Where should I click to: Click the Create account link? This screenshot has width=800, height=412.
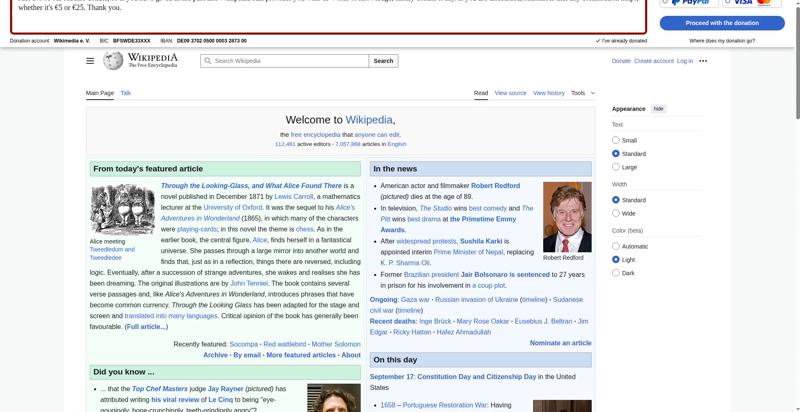pyautogui.click(x=654, y=61)
